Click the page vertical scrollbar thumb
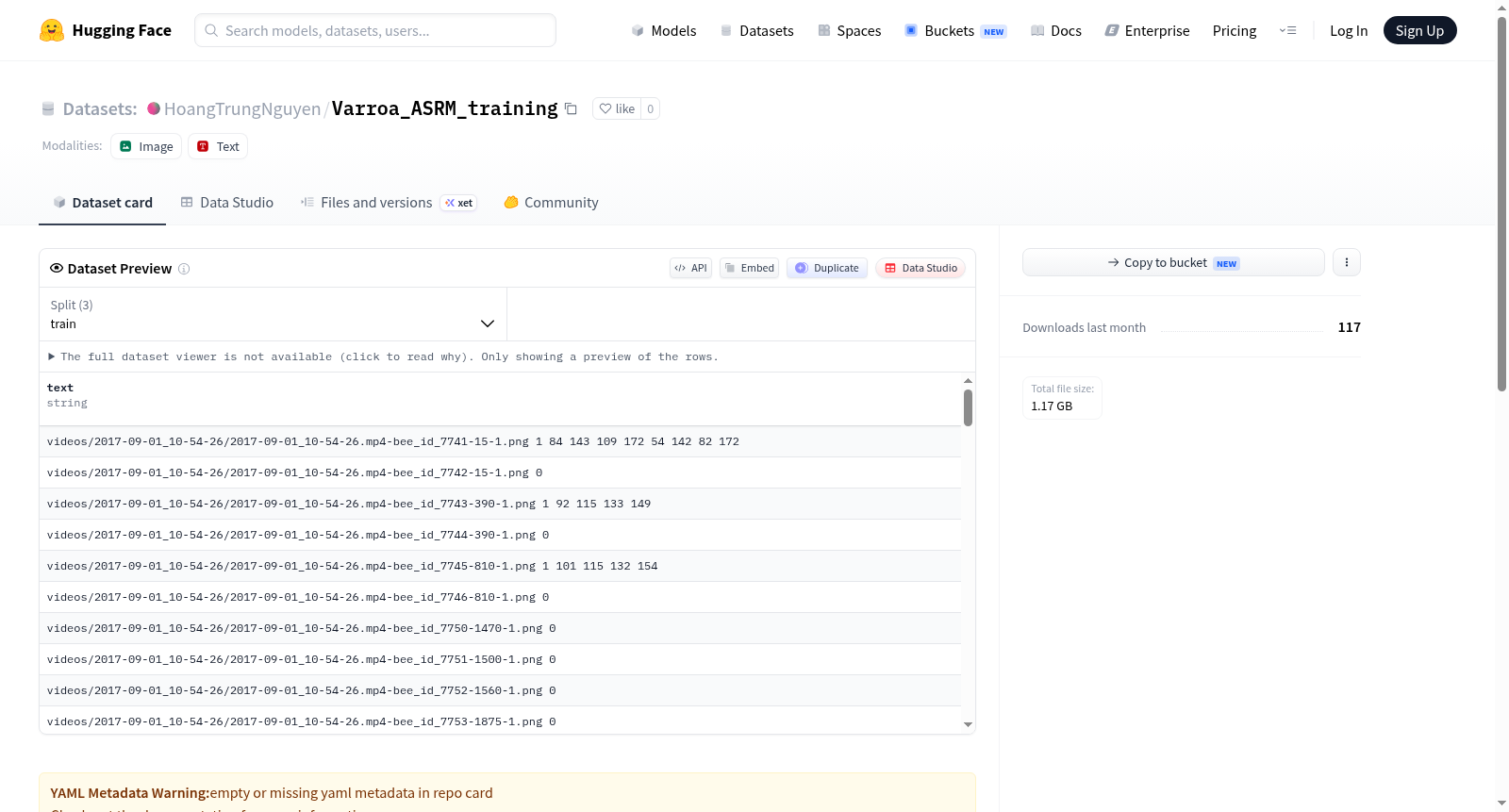 (x=1501, y=203)
